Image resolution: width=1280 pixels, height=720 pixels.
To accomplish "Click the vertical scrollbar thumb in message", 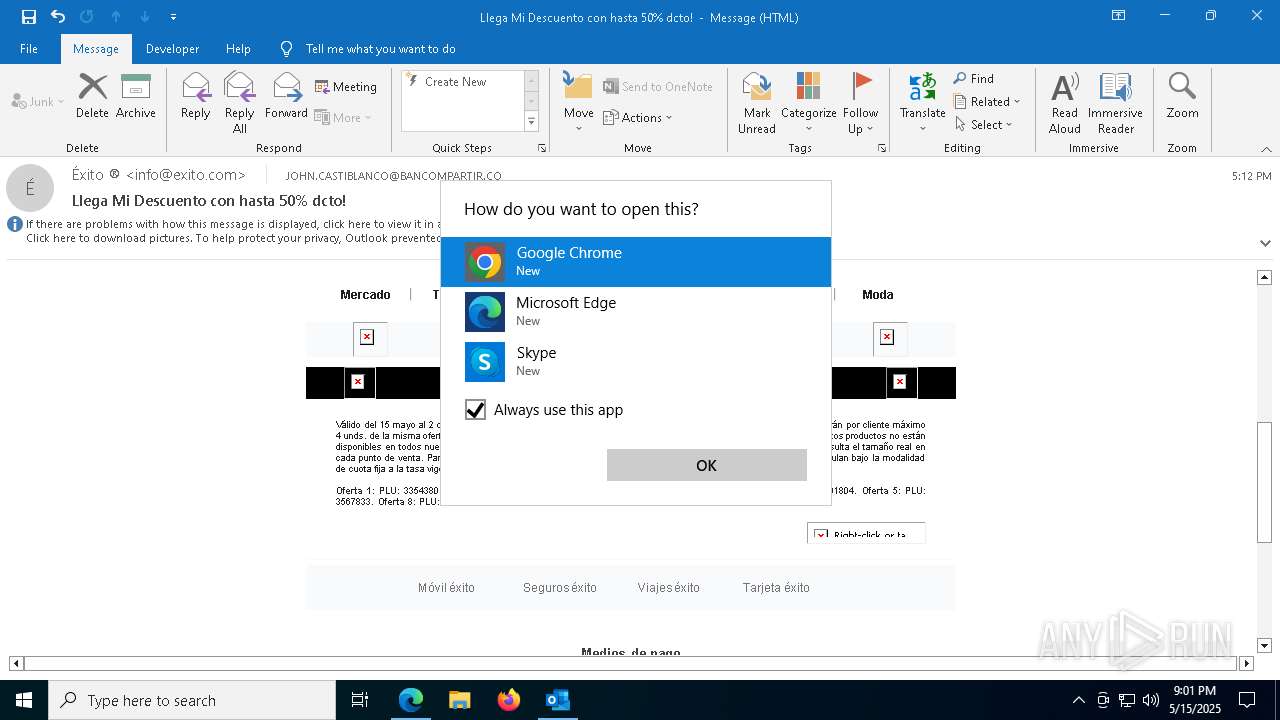I will click(1264, 483).
